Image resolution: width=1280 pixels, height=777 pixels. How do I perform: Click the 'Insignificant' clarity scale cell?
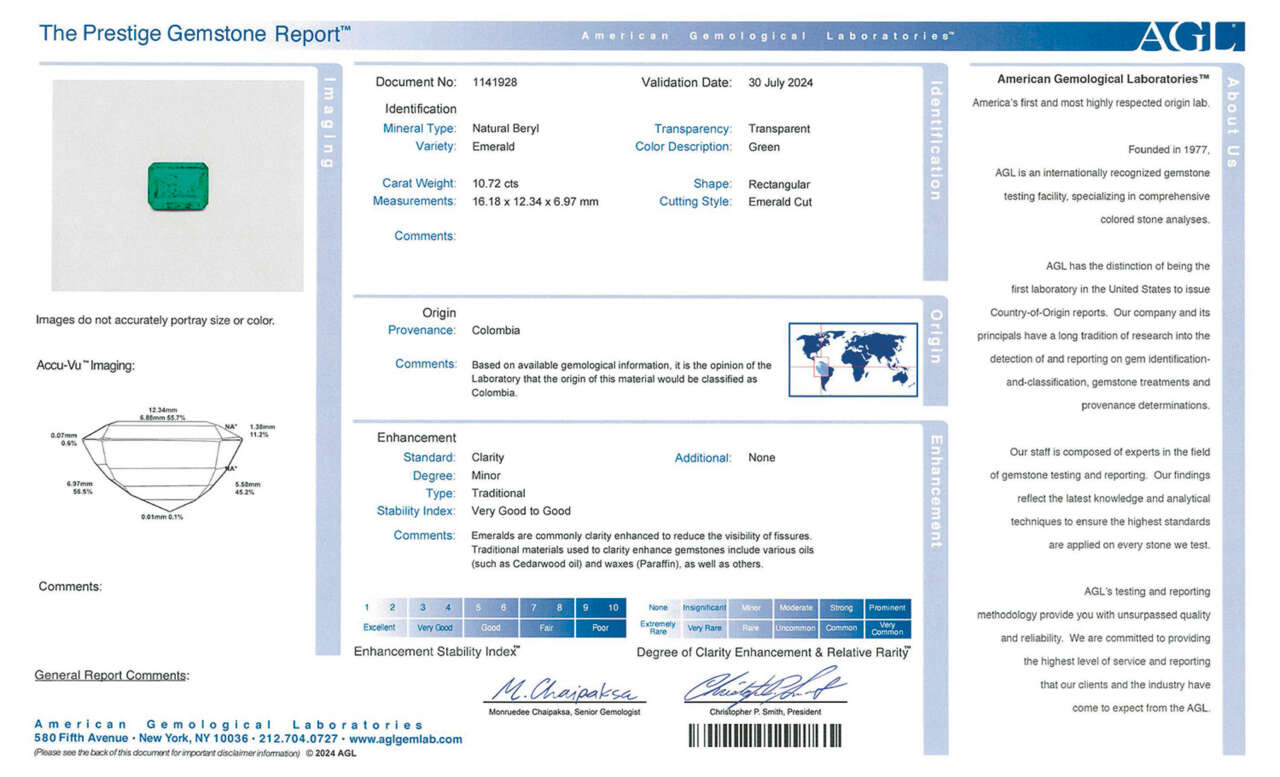tap(704, 607)
